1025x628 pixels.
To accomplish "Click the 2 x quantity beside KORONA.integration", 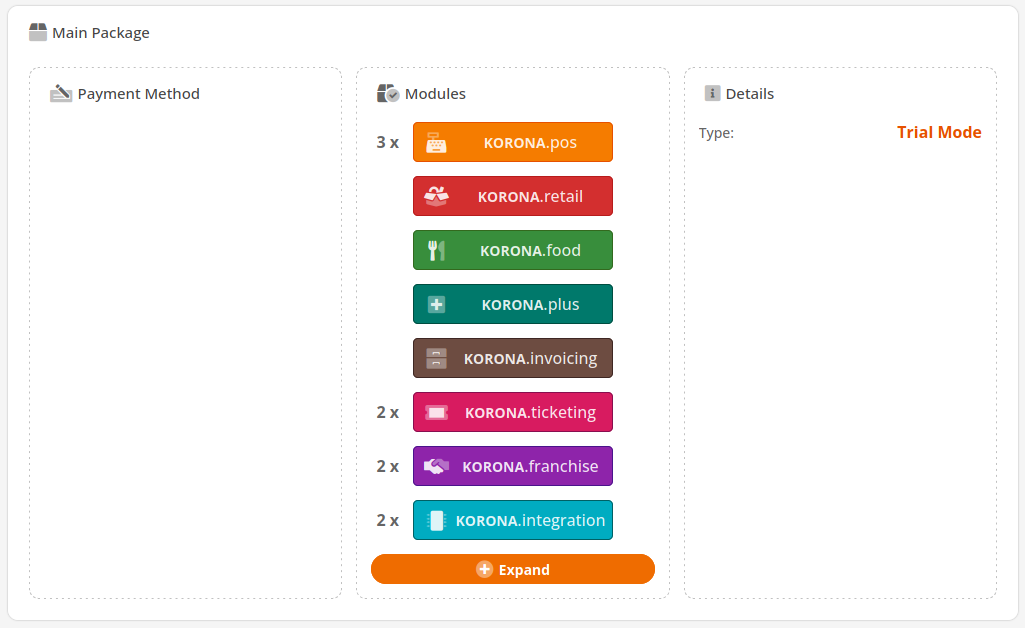I will 388,520.
